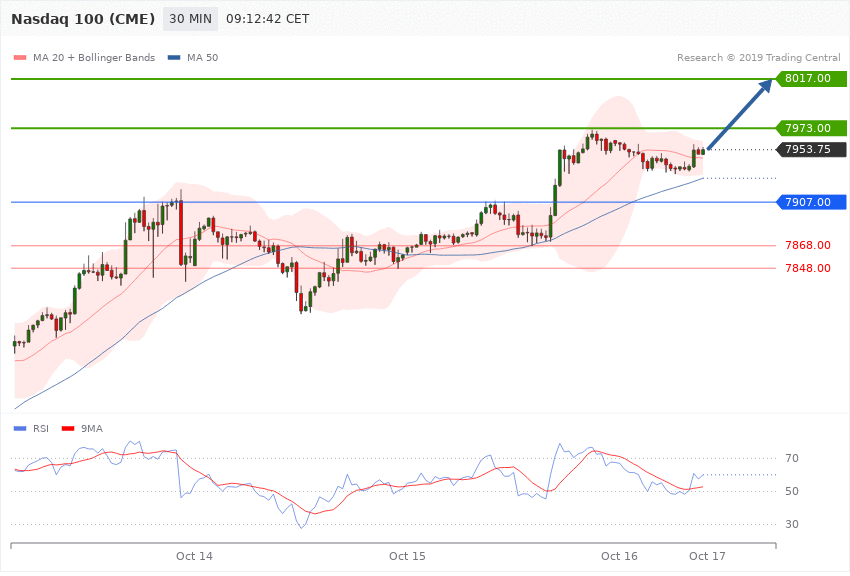Click the 7973.00 green price tag
The image size is (850, 576).
tap(812, 128)
